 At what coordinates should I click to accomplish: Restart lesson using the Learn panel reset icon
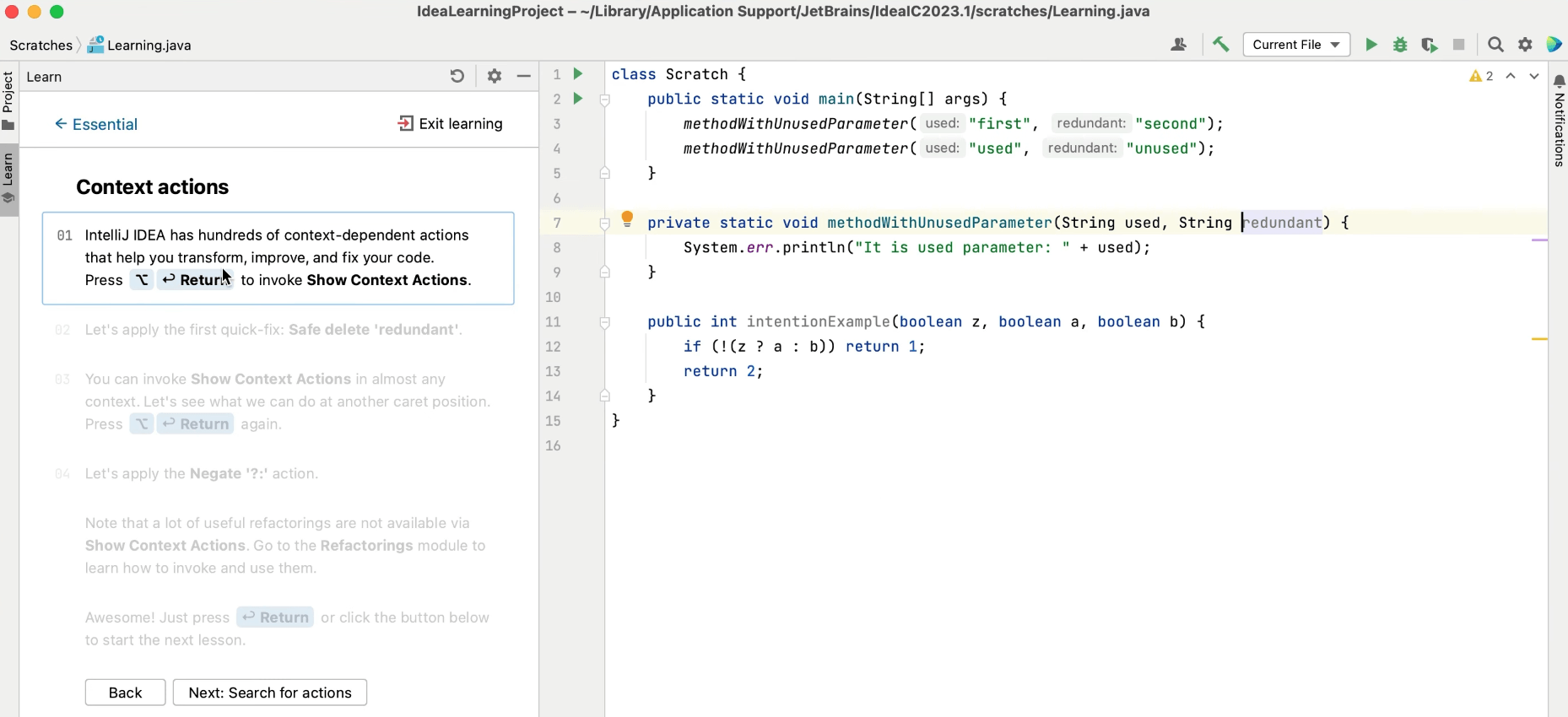pos(457,76)
